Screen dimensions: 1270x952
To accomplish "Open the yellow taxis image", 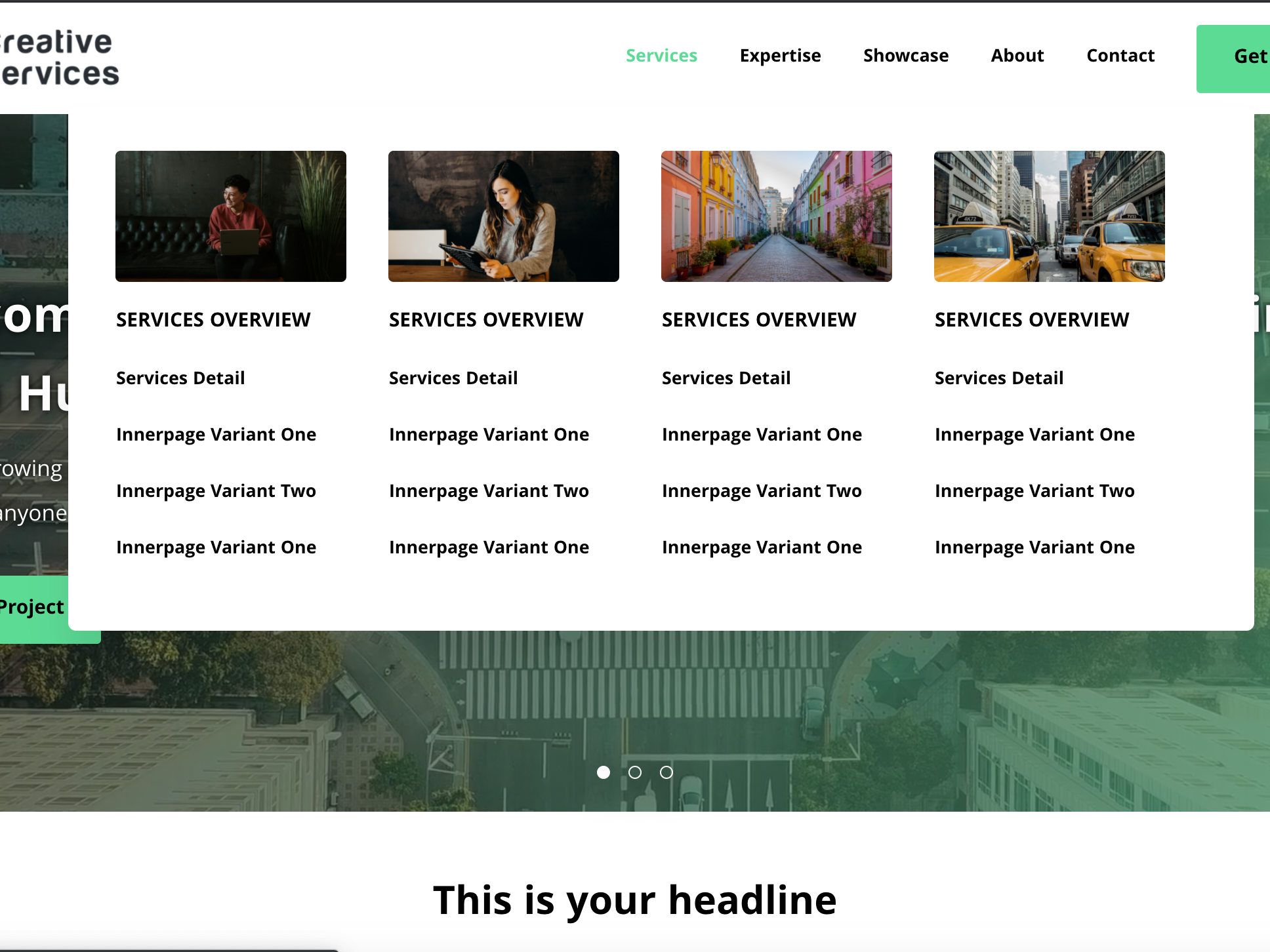I will click(1049, 216).
